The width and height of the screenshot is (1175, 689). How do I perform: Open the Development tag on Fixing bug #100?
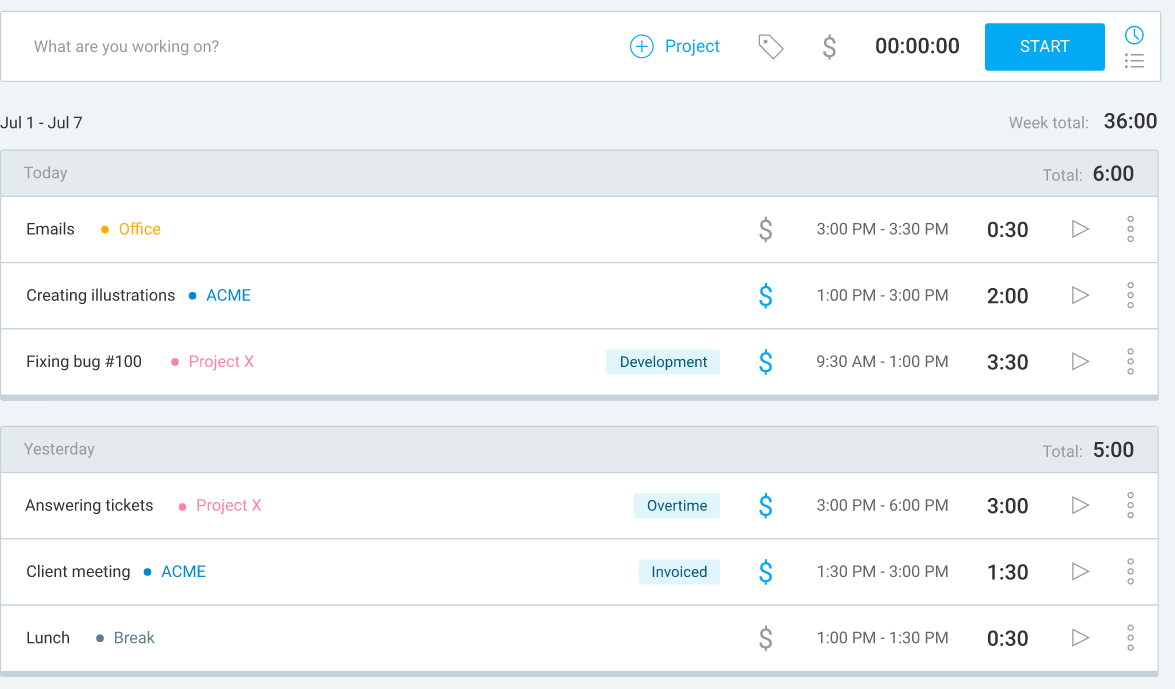663,361
